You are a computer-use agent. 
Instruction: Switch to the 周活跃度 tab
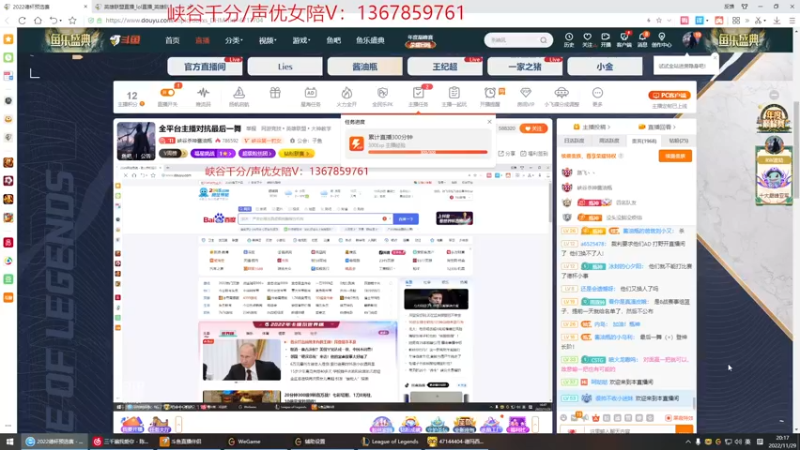[609, 140]
